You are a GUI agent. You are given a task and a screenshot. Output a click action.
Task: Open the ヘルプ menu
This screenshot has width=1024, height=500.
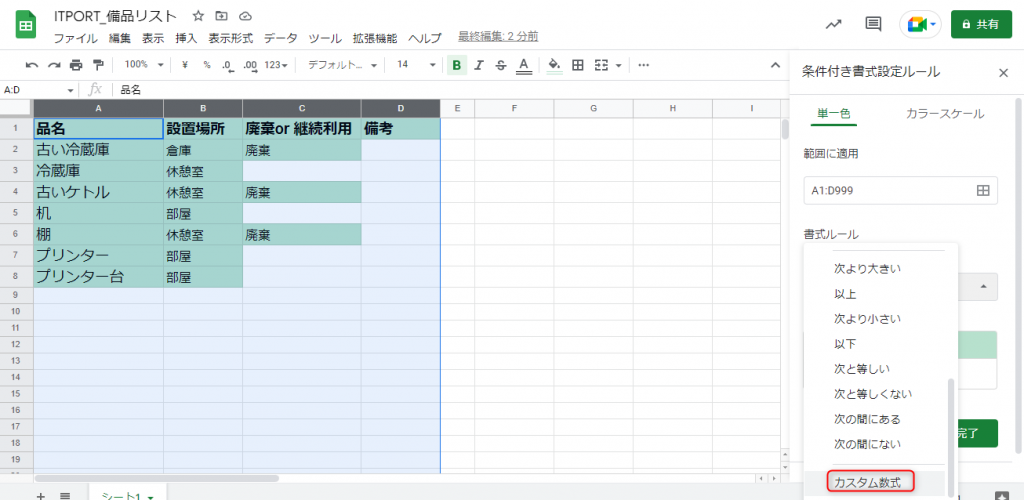[425, 38]
